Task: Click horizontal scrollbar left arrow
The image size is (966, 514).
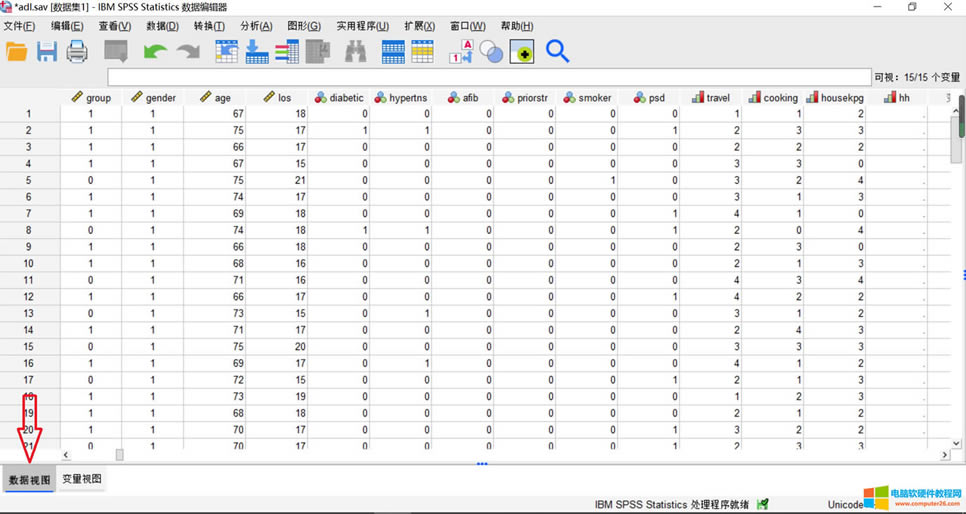Action: (66, 455)
